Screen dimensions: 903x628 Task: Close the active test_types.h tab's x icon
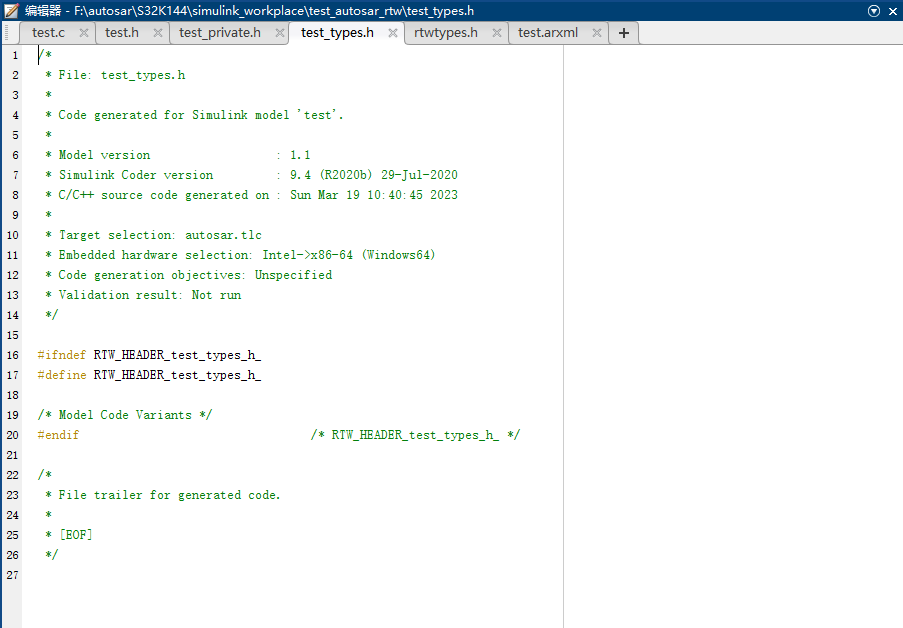(392, 32)
